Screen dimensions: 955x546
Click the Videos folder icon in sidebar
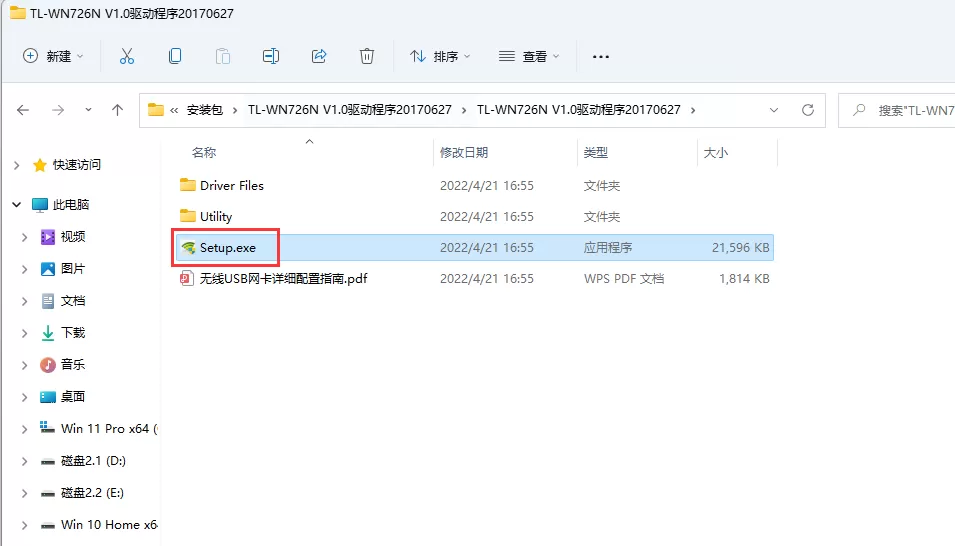(x=48, y=237)
